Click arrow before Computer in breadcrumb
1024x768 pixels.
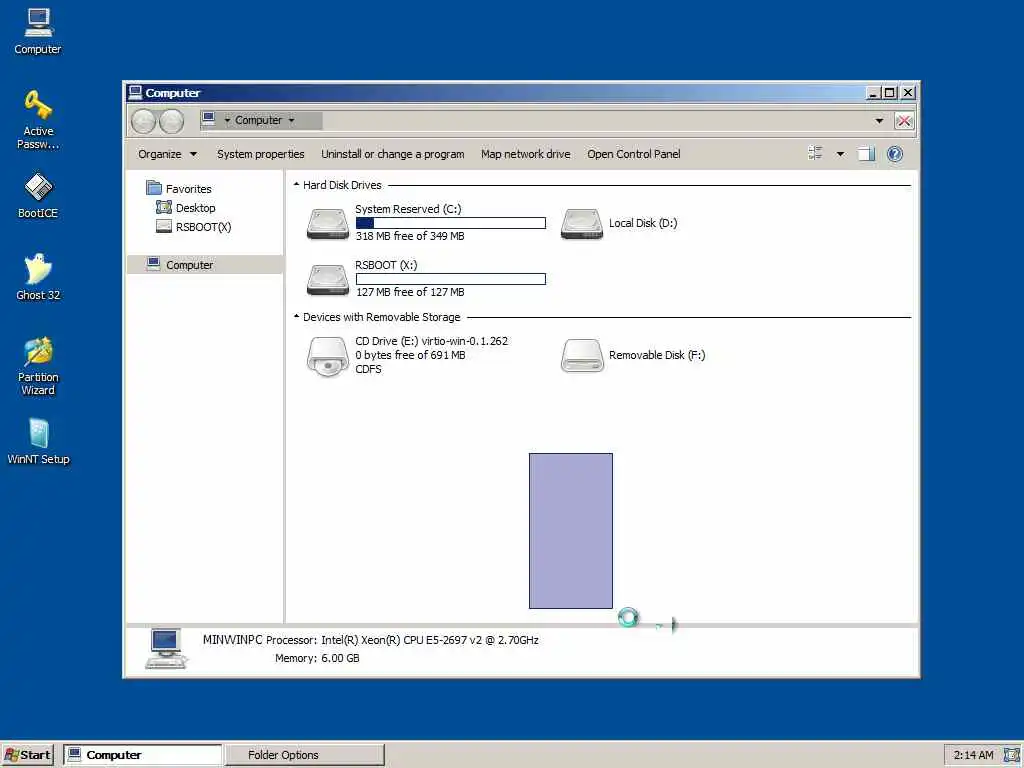pos(227,120)
